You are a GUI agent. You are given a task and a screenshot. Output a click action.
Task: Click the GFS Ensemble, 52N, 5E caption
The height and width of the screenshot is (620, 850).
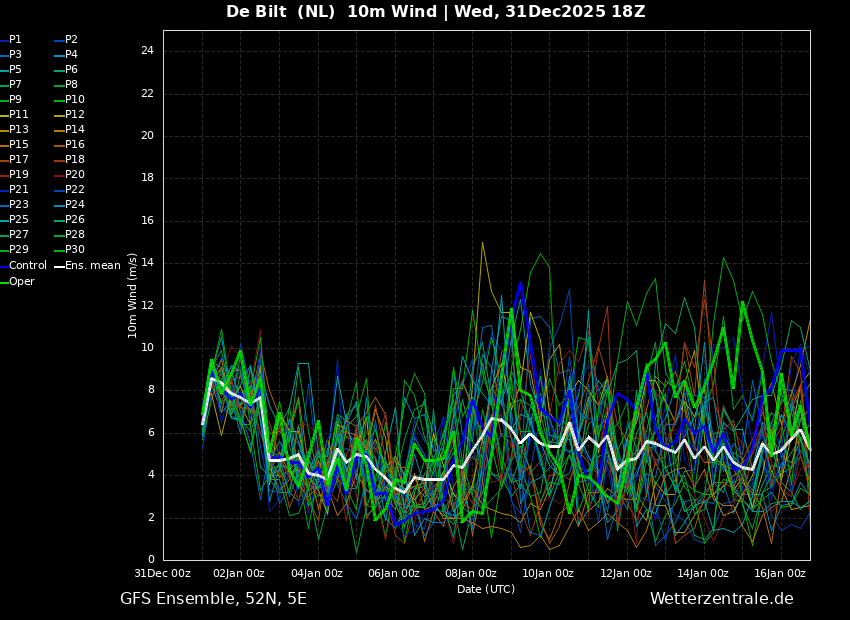214,599
